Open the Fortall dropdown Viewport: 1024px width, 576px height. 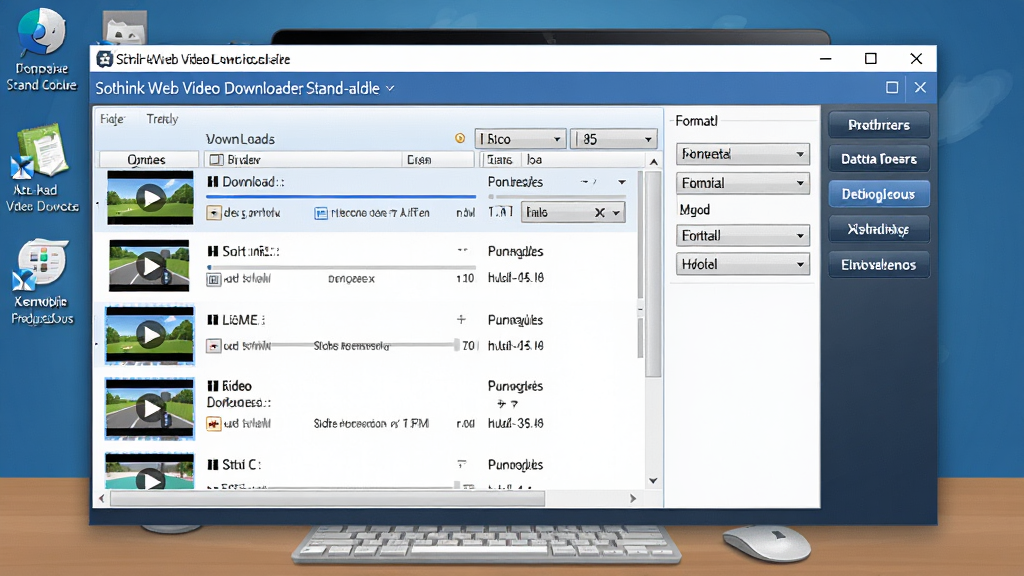pyautogui.click(x=743, y=236)
